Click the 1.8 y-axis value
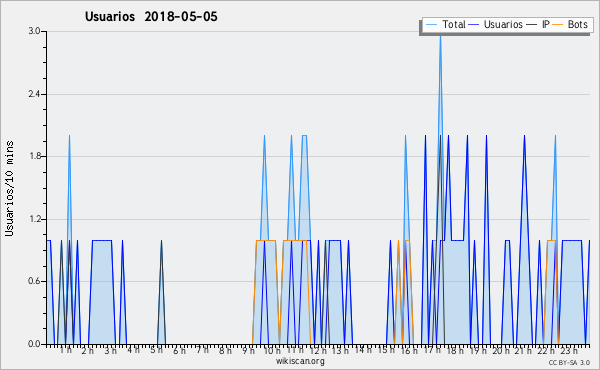 34,156
